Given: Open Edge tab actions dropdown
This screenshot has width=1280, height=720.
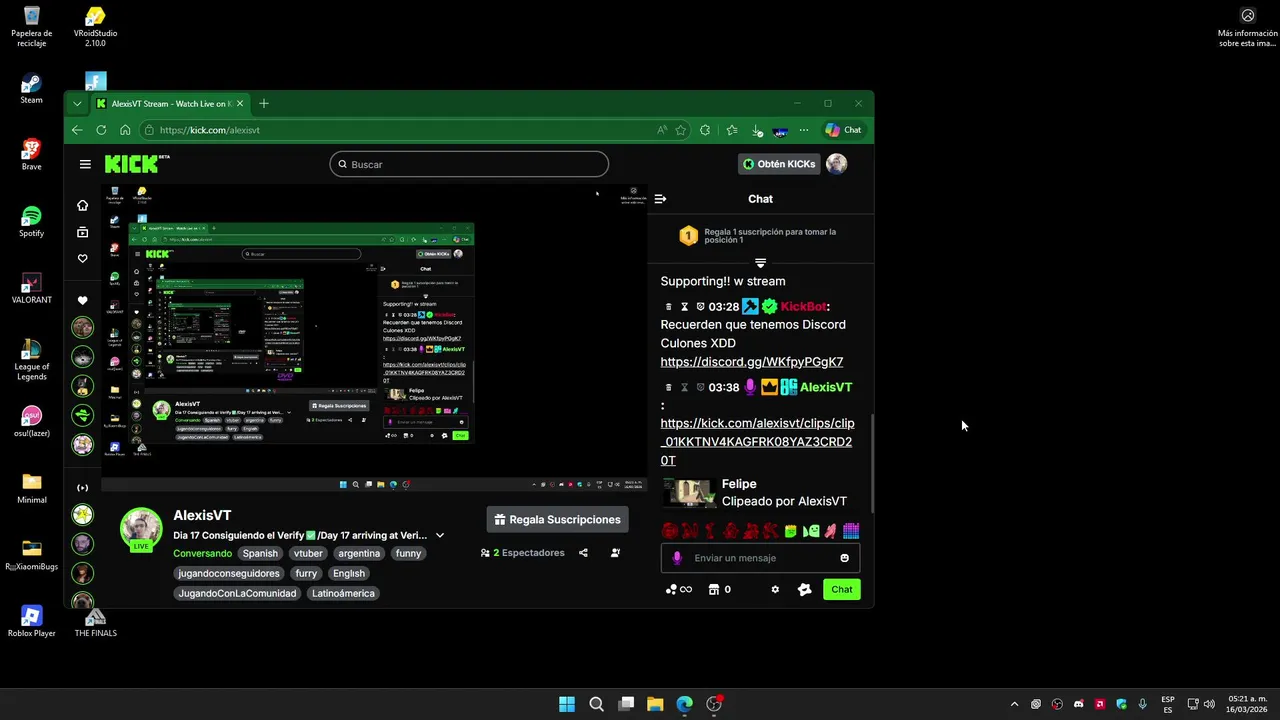Looking at the screenshot, I should pos(77,103).
